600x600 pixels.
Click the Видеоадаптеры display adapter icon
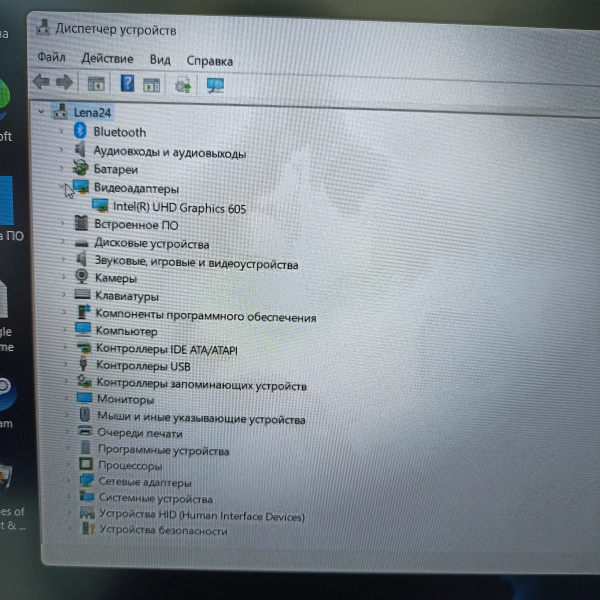(x=81, y=187)
